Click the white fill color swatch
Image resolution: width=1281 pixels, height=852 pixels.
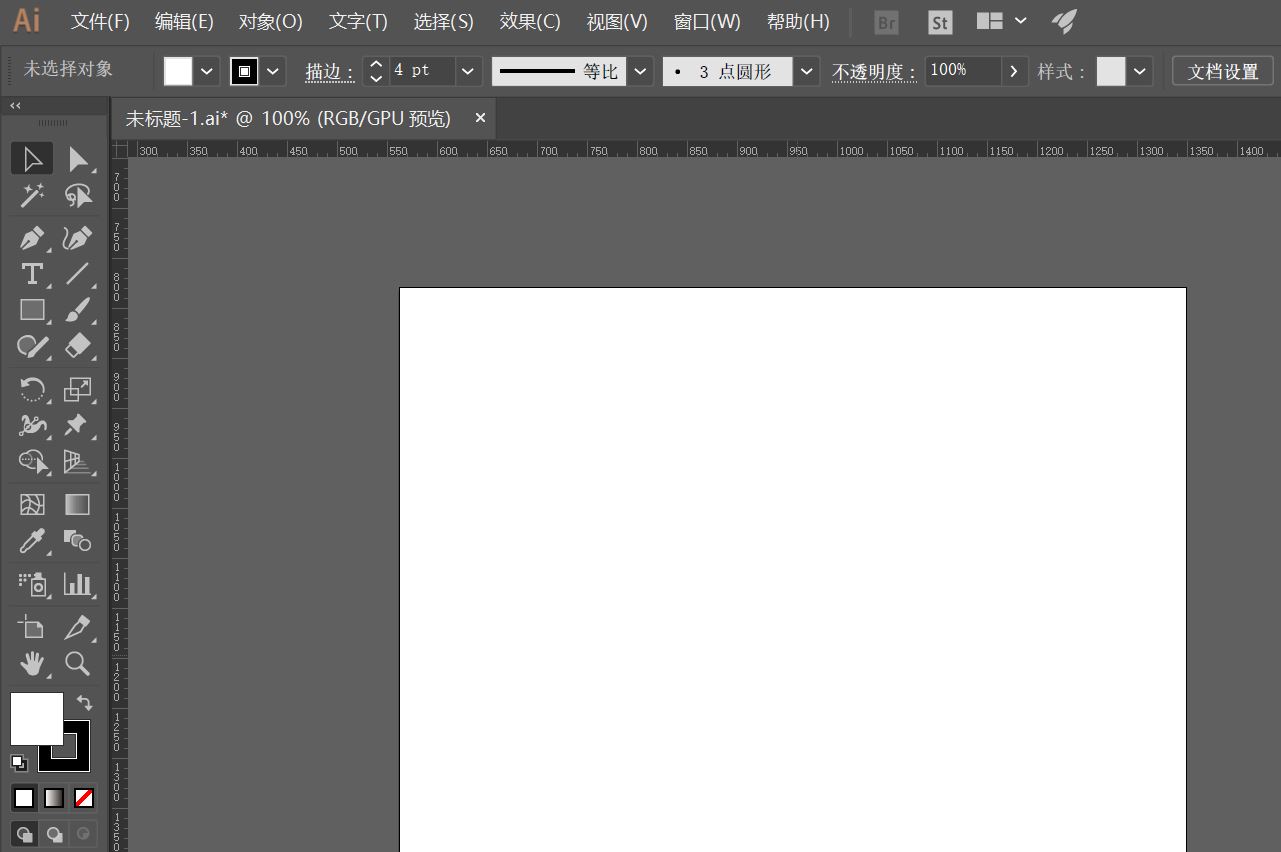tap(178, 71)
